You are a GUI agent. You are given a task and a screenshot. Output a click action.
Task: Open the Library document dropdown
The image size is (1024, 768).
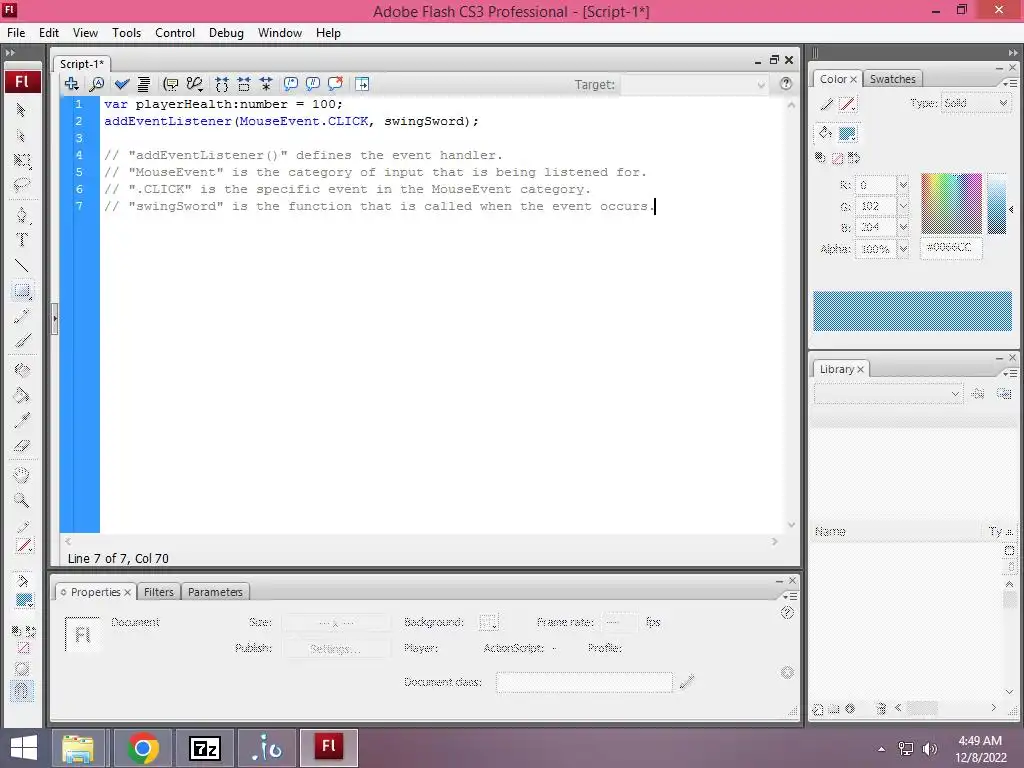pos(888,394)
